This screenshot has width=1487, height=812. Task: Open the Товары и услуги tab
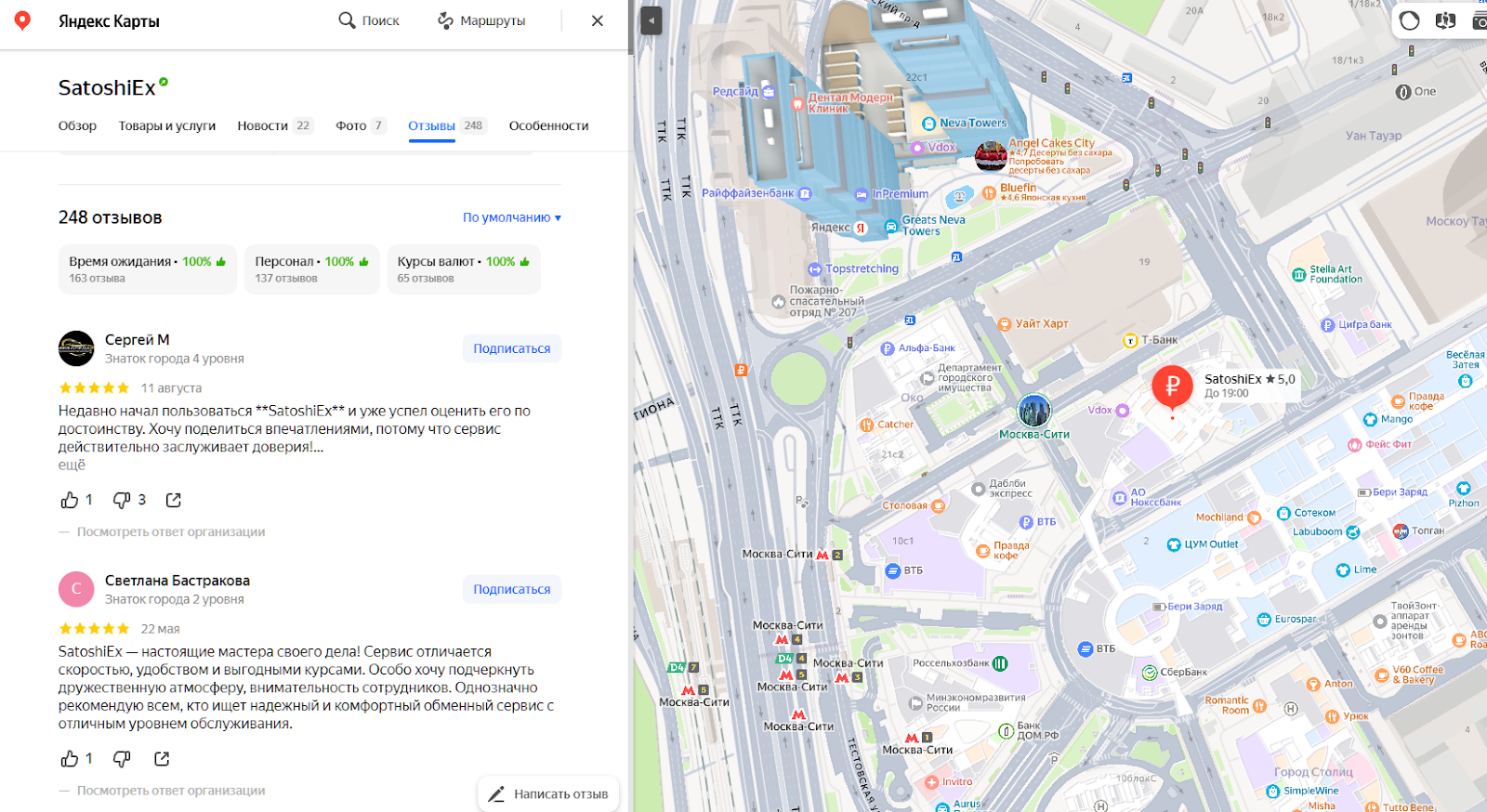point(167,125)
